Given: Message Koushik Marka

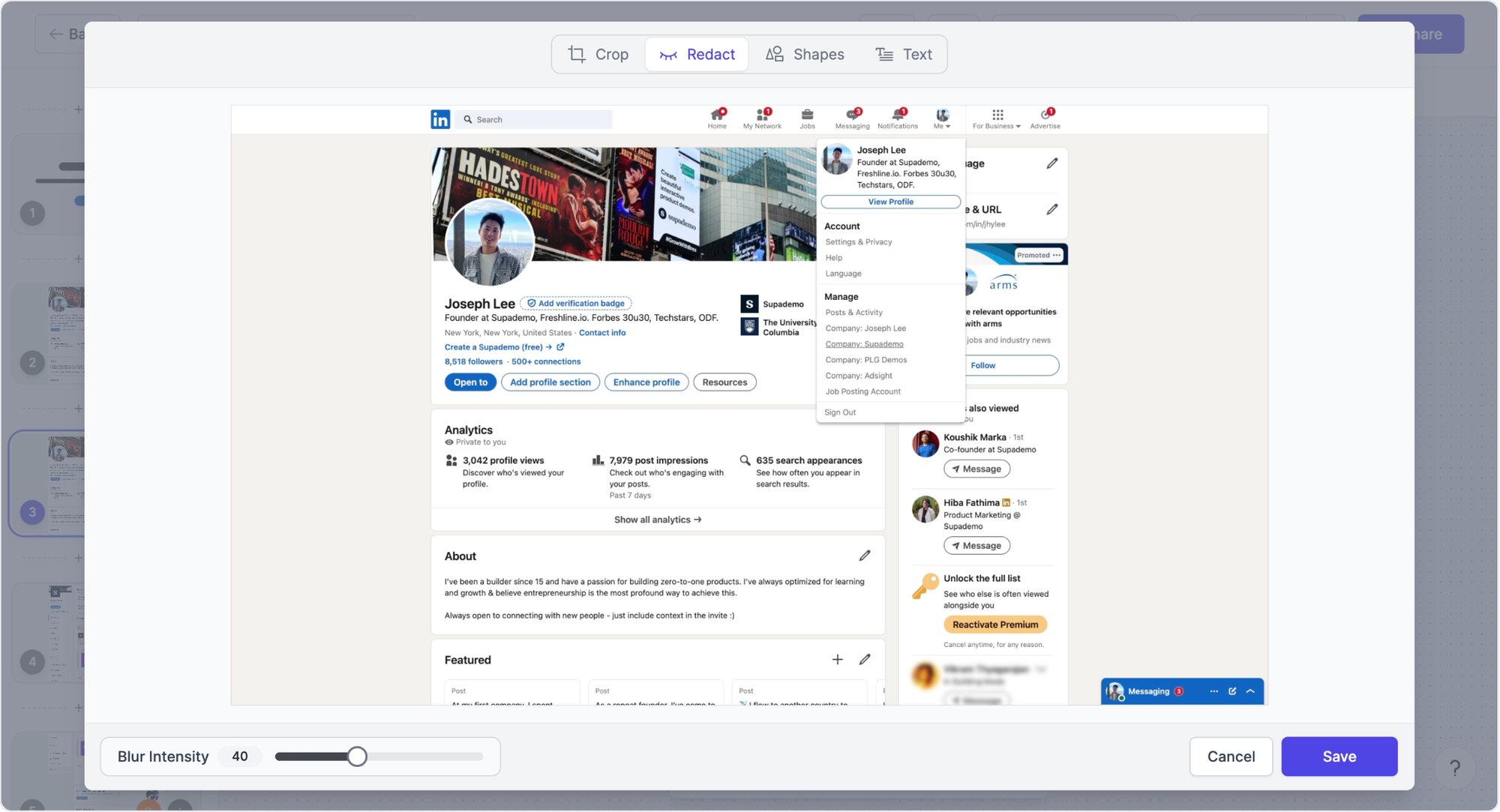Looking at the screenshot, I should pos(976,469).
